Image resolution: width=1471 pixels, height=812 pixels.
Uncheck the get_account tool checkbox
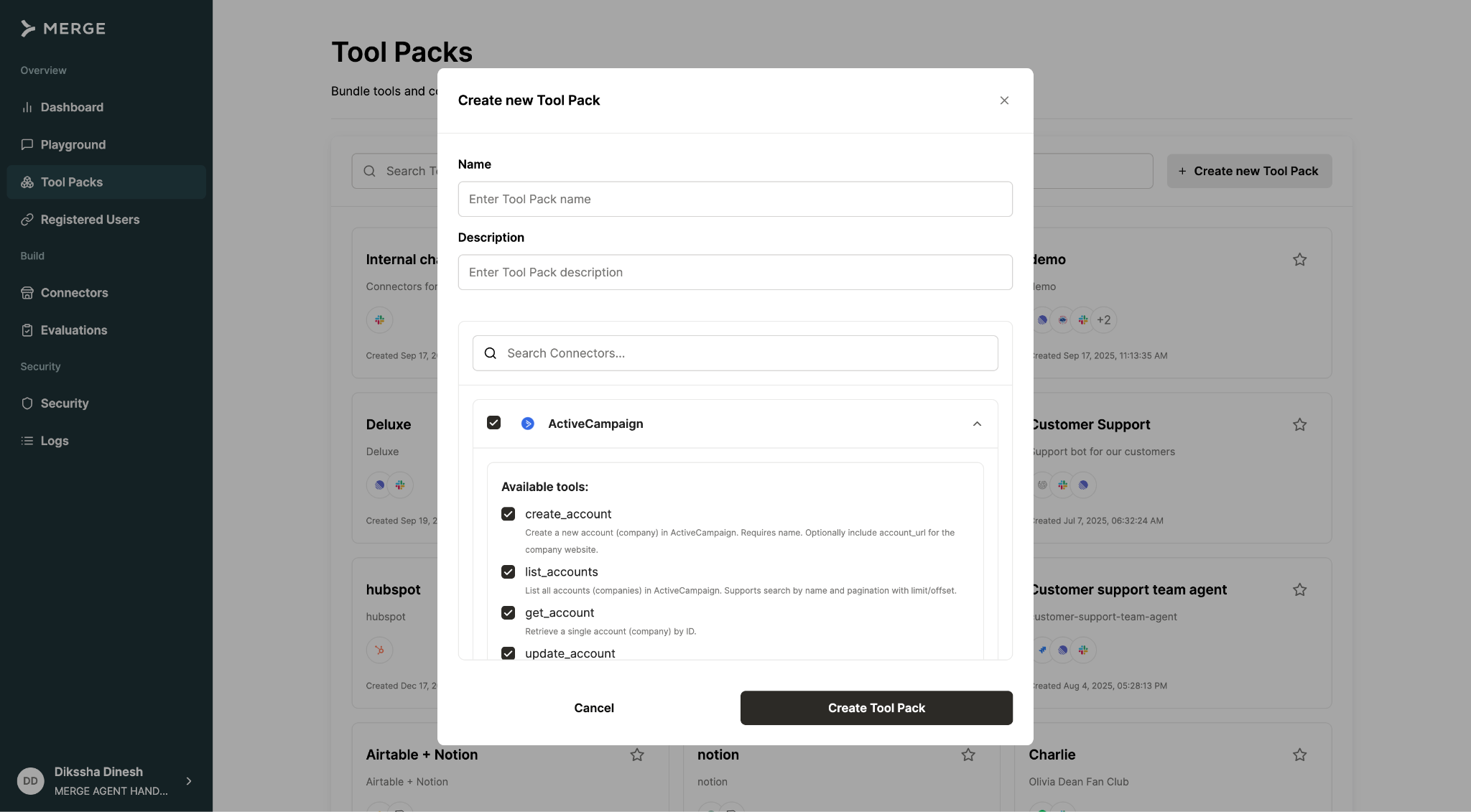click(x=508, y=612)
